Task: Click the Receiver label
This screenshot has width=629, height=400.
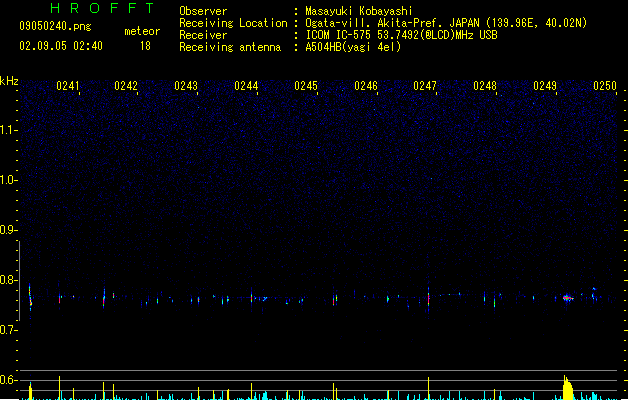Action: click(x=203, y=35)
